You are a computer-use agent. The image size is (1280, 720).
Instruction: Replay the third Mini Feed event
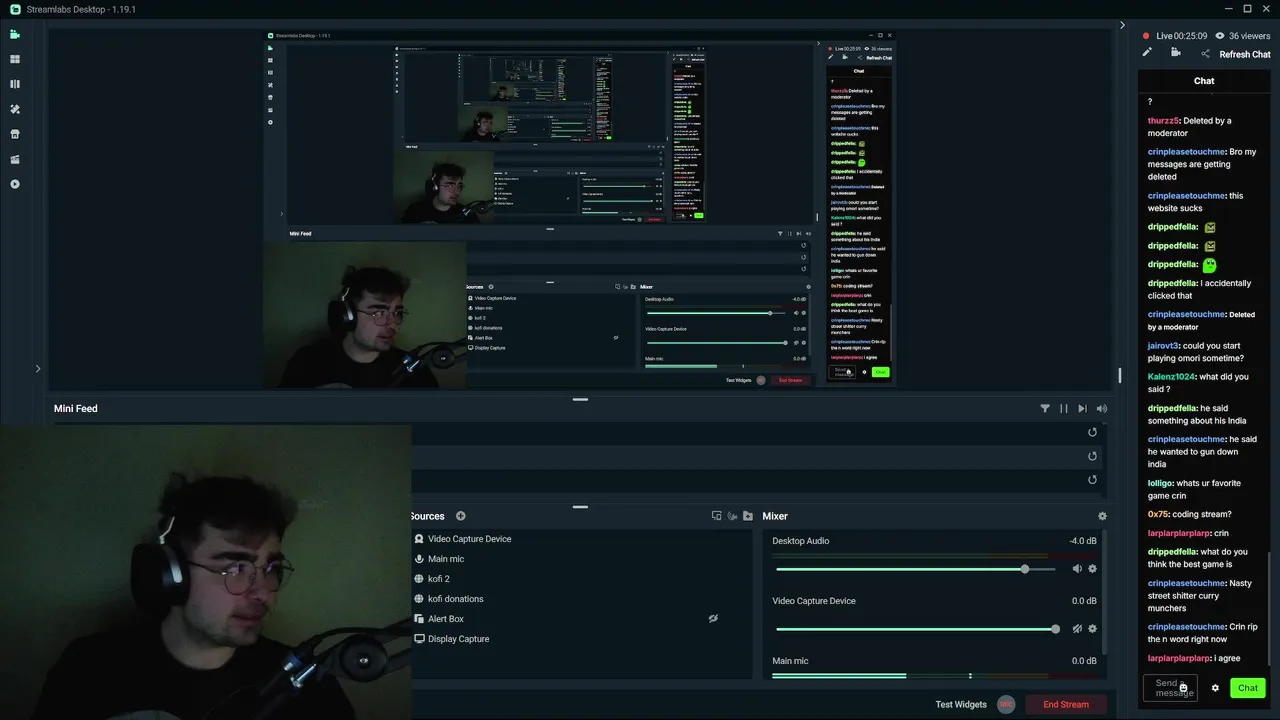1092,480
